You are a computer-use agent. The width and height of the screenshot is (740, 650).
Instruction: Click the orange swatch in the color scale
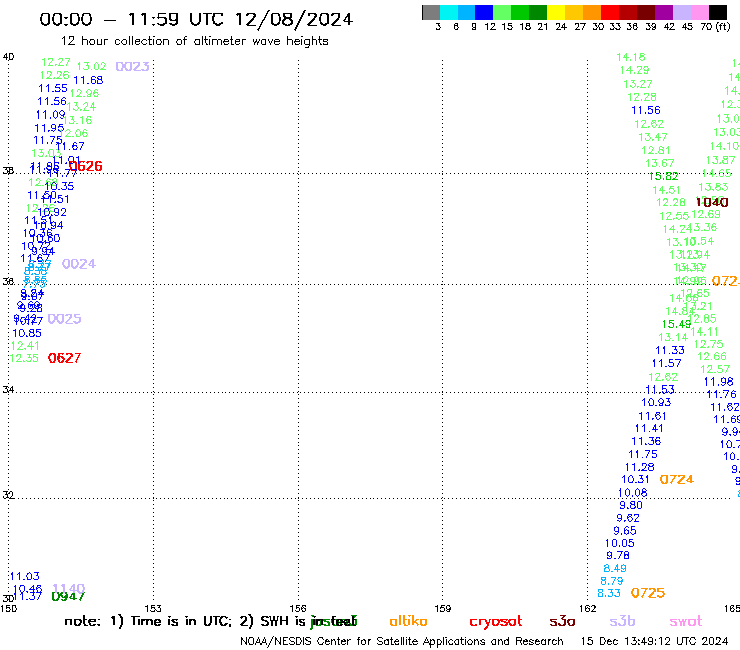(591, 12)
